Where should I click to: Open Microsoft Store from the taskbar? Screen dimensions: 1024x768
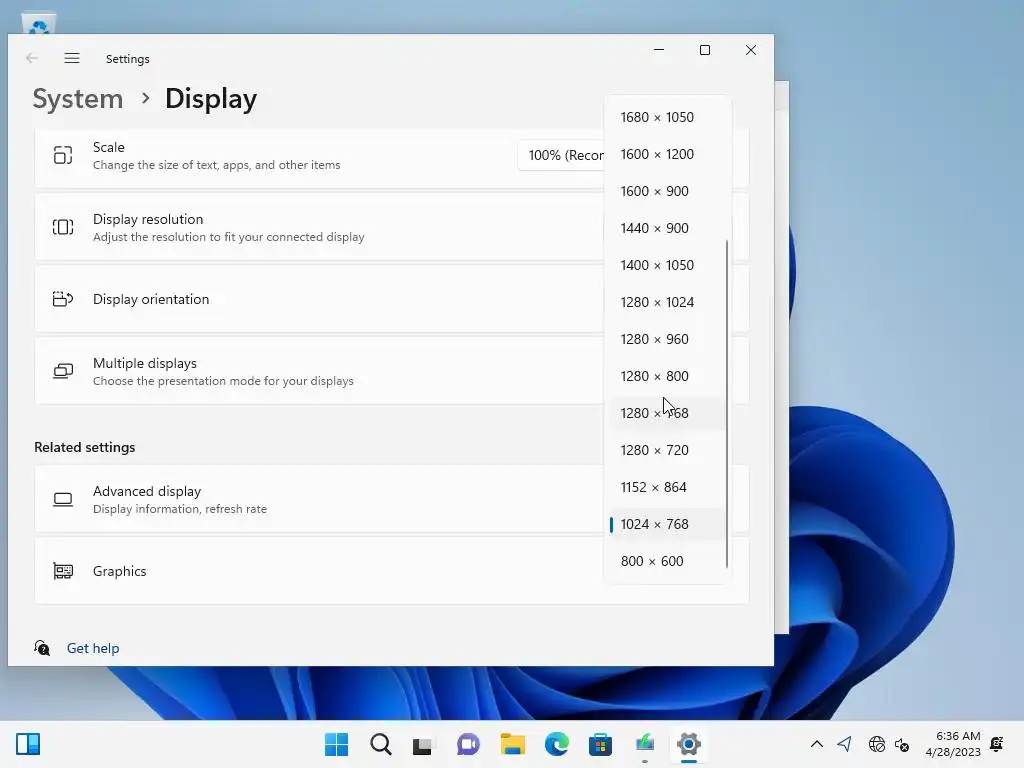point(600,744)
